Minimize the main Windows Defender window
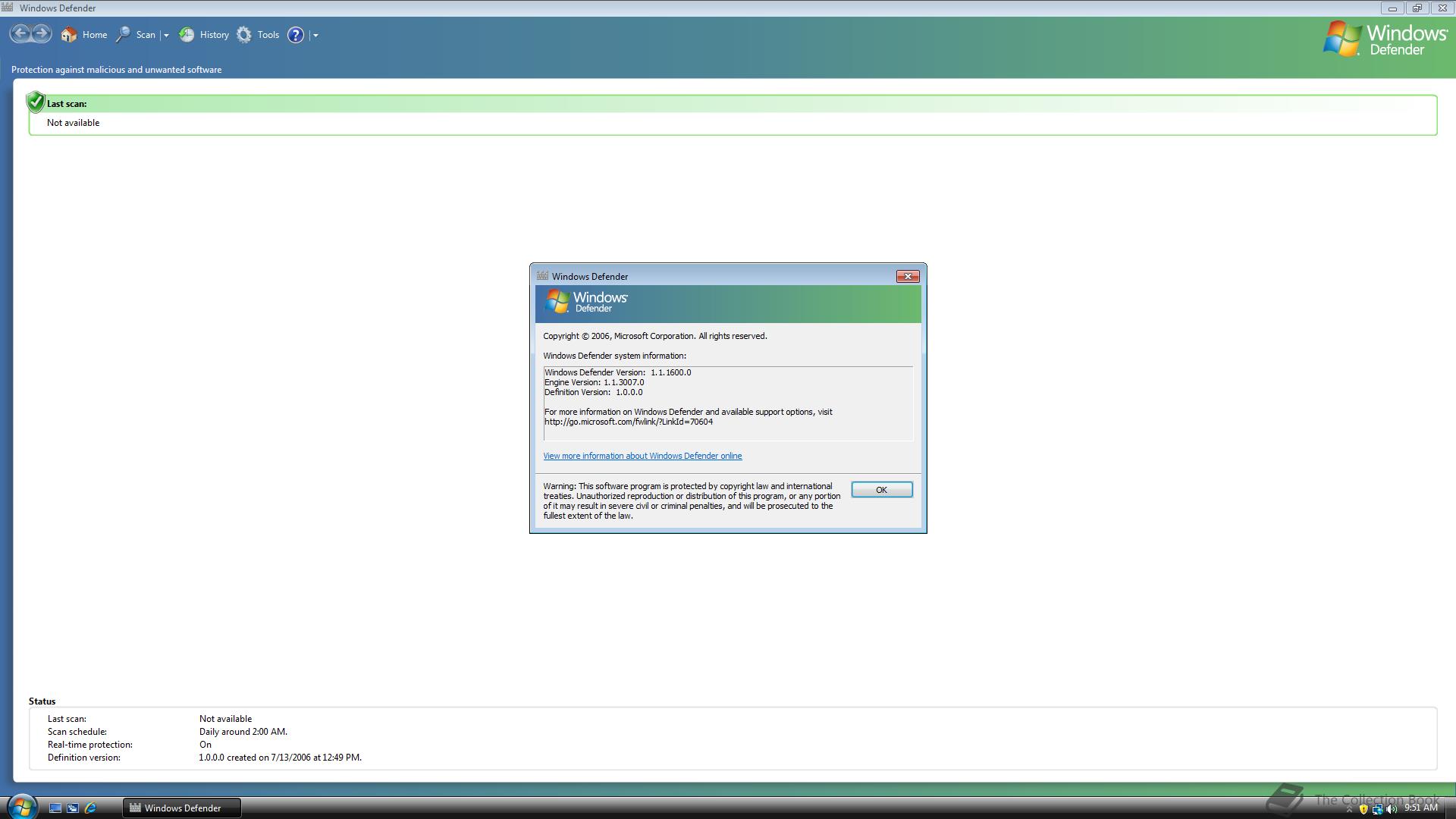 (x=1392, y=8)
